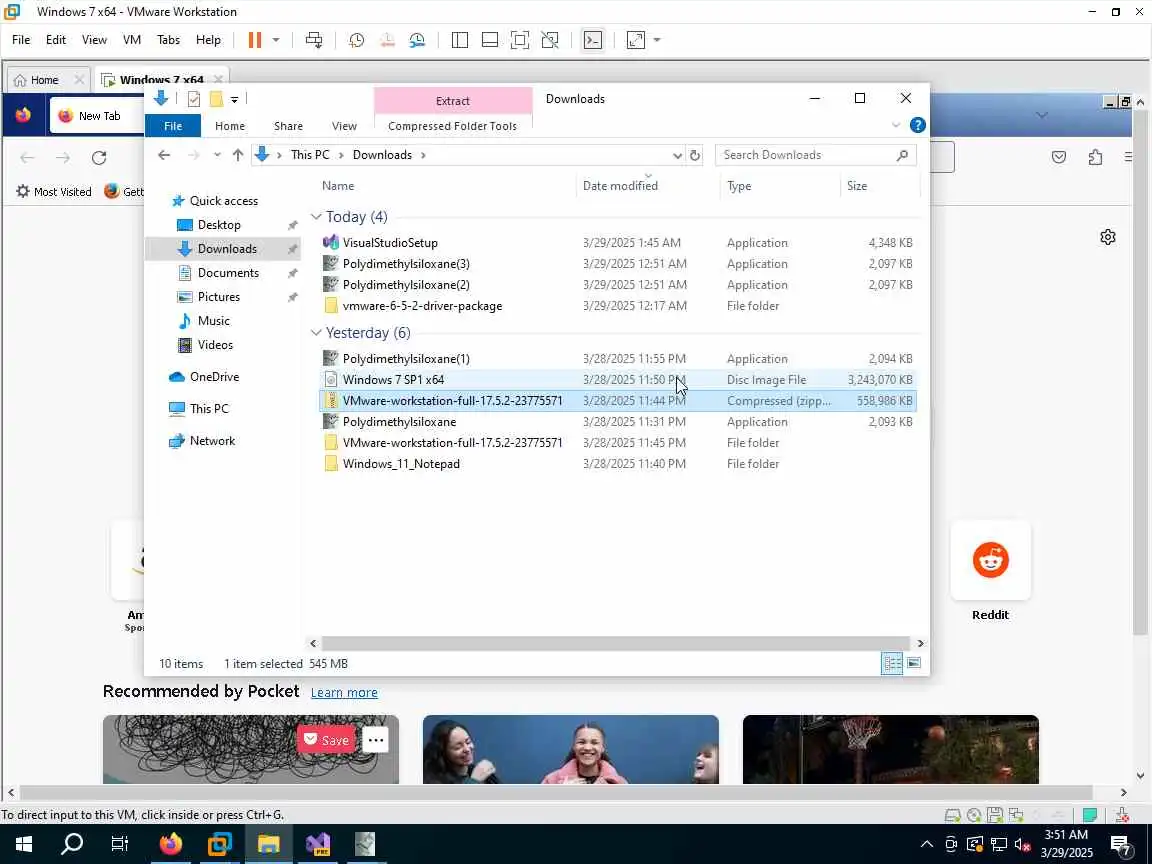Select OneDrive in navigation pane
Image resolution: width=1152 pixels, height=864 pixels.
click(x=214, y=377)
